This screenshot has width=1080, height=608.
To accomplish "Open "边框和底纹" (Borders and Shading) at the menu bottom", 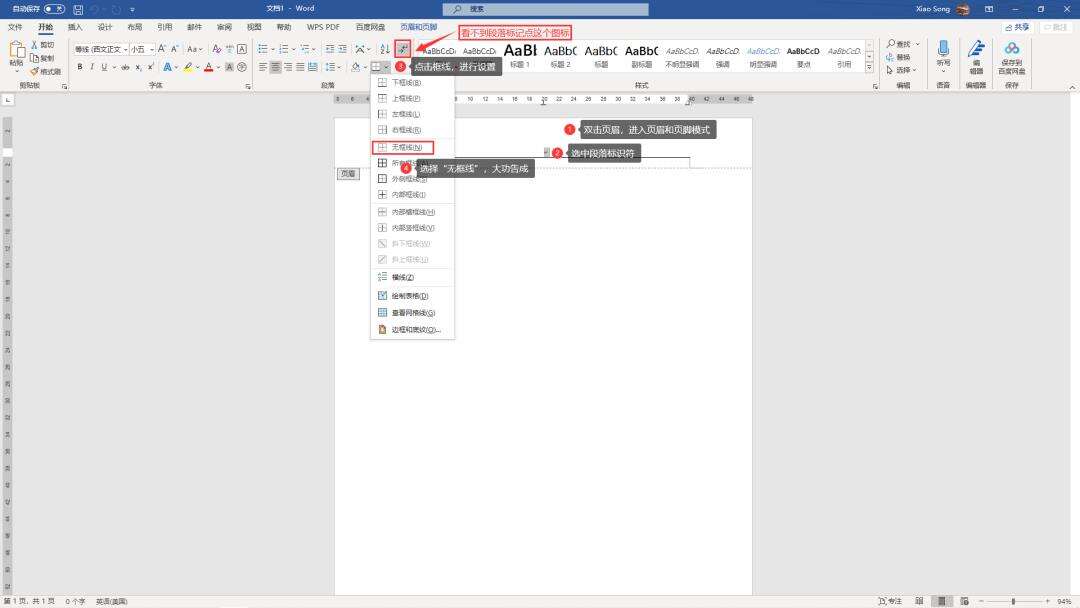I will click(x=413, y=330).
